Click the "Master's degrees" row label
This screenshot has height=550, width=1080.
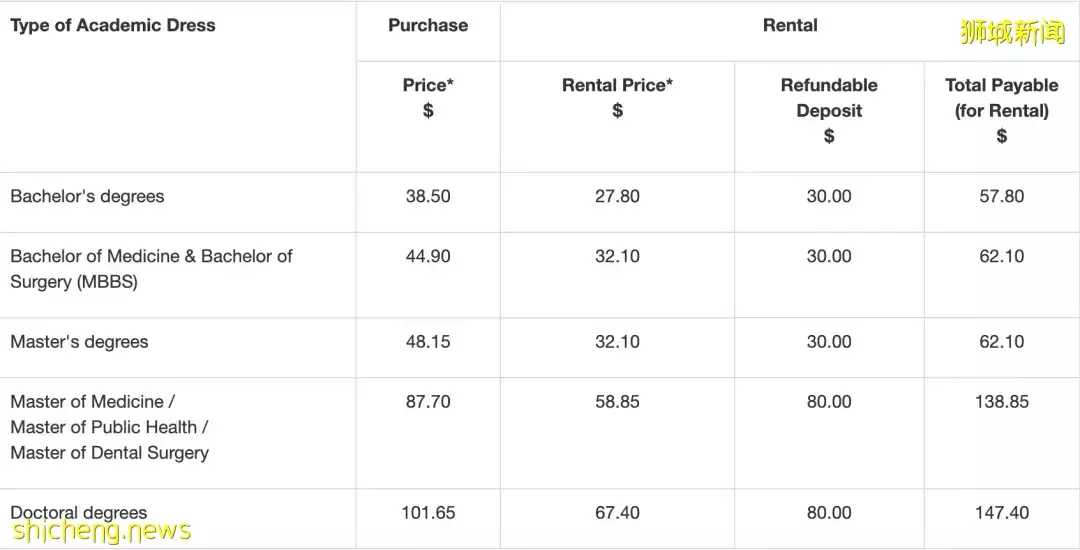click(x=79, y=342)
